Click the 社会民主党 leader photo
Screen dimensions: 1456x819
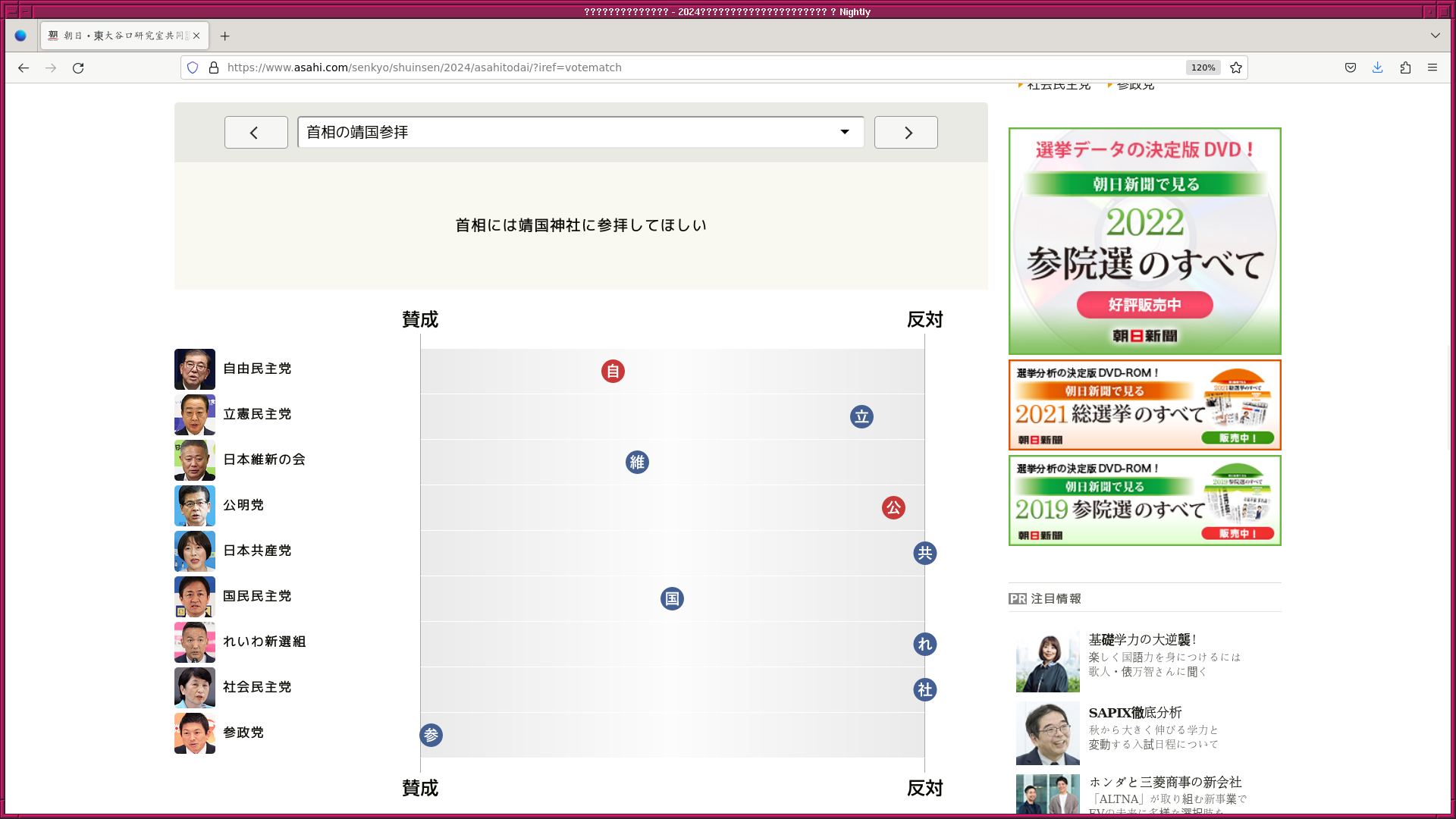195,688
